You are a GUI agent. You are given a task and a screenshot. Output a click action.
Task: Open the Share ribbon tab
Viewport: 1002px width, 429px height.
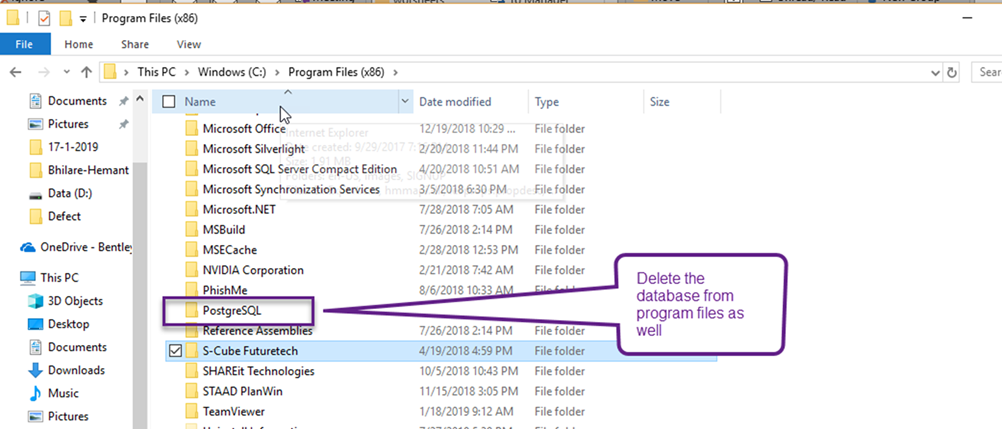tap(135, 44)
